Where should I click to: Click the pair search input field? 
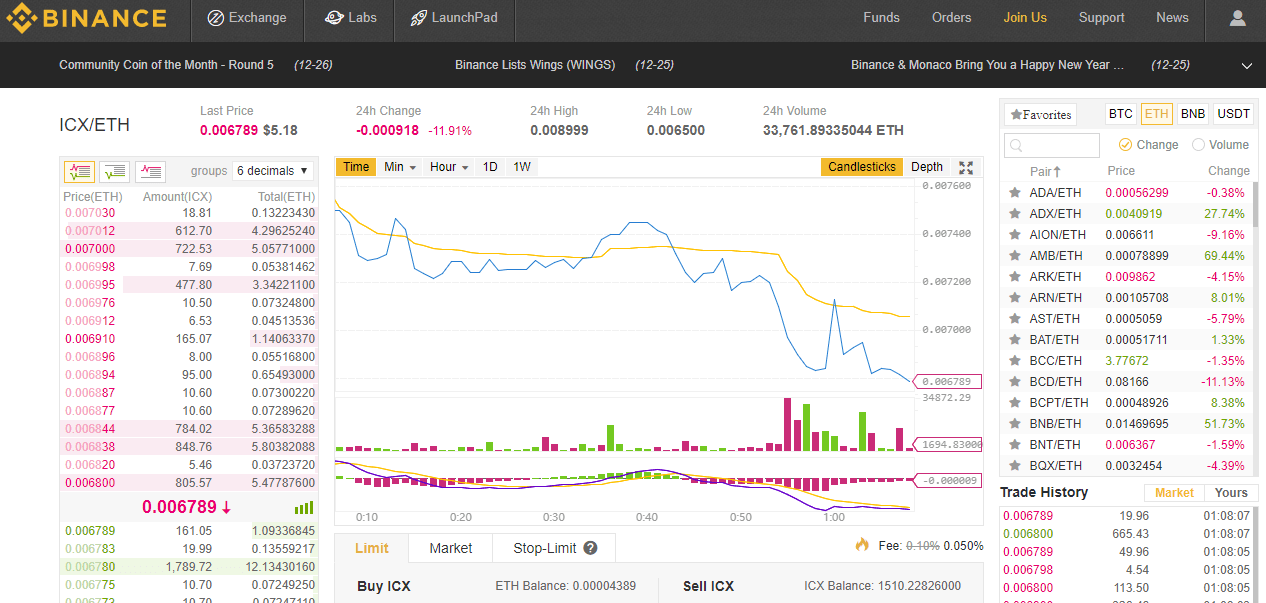[1051, 145]
